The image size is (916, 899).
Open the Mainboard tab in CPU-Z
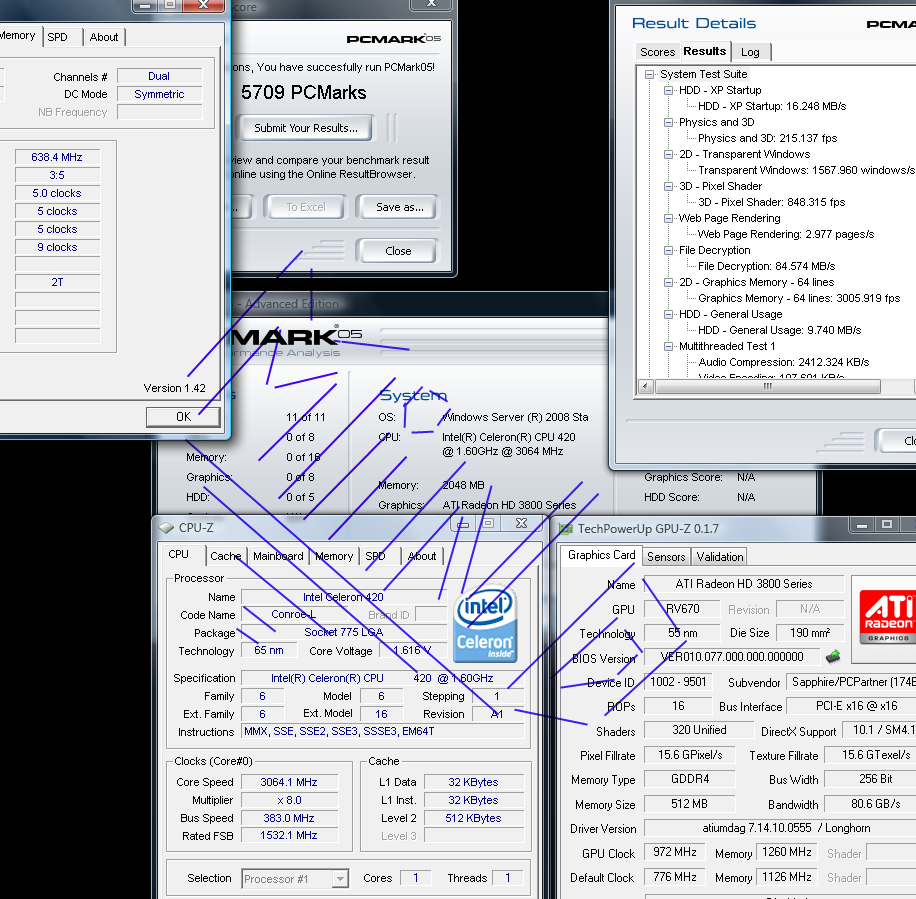[x=278, y=556]
